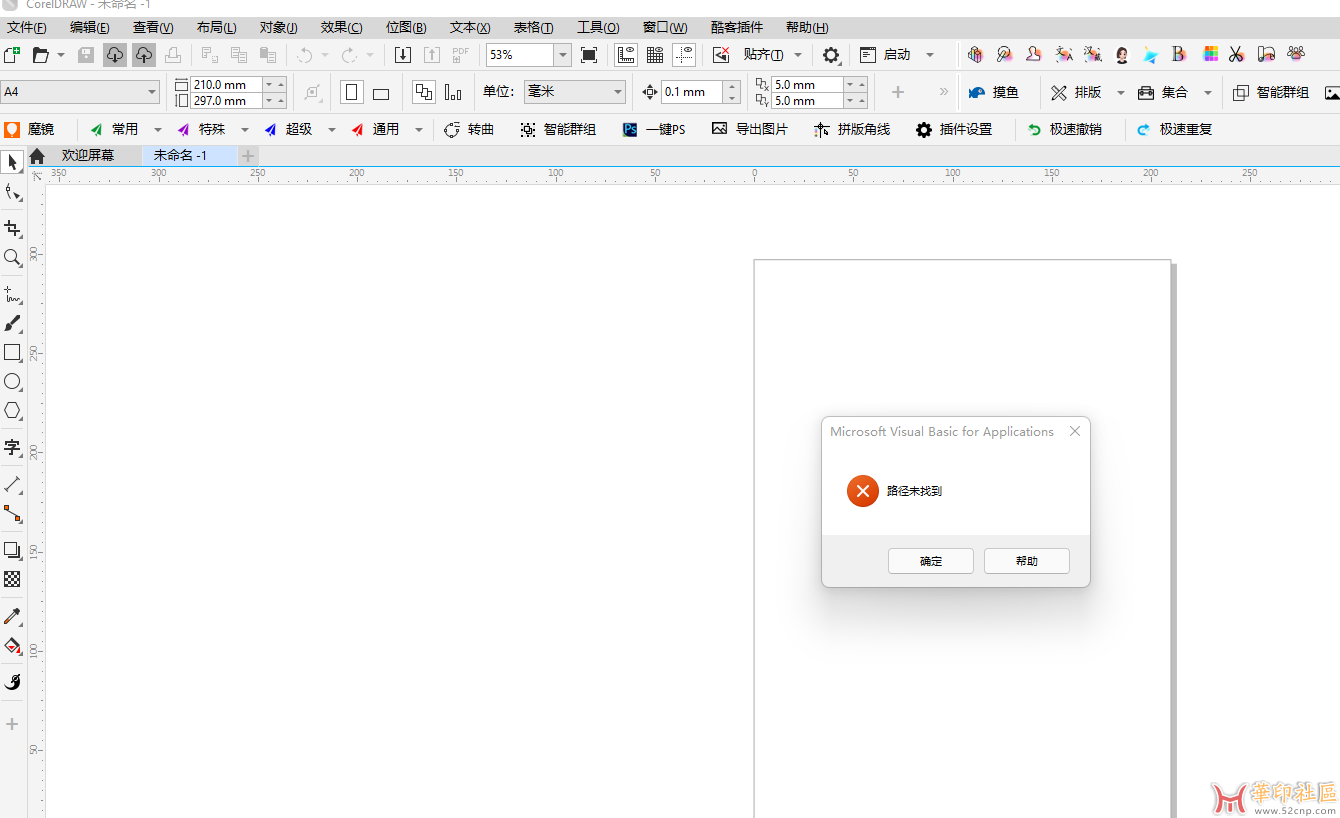Switch to the 欢迎屏幕 tab
The image size is (1340, 818).
click(x=88, y=156)
